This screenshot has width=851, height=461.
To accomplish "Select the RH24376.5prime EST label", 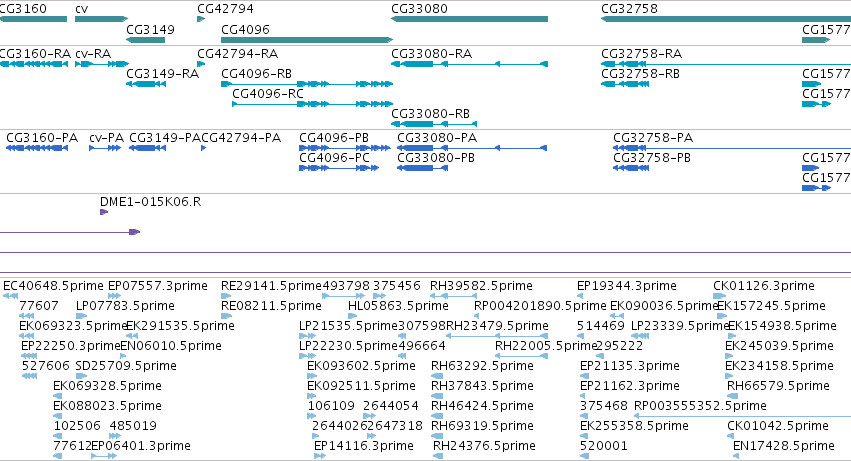I will 484,447.
